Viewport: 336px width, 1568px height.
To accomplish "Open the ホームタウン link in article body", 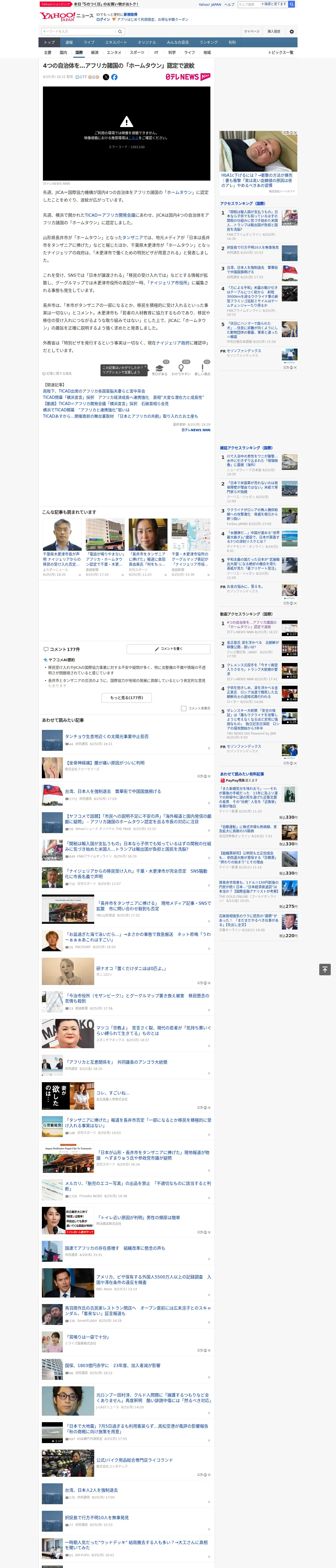I will (x=179, y=192).
